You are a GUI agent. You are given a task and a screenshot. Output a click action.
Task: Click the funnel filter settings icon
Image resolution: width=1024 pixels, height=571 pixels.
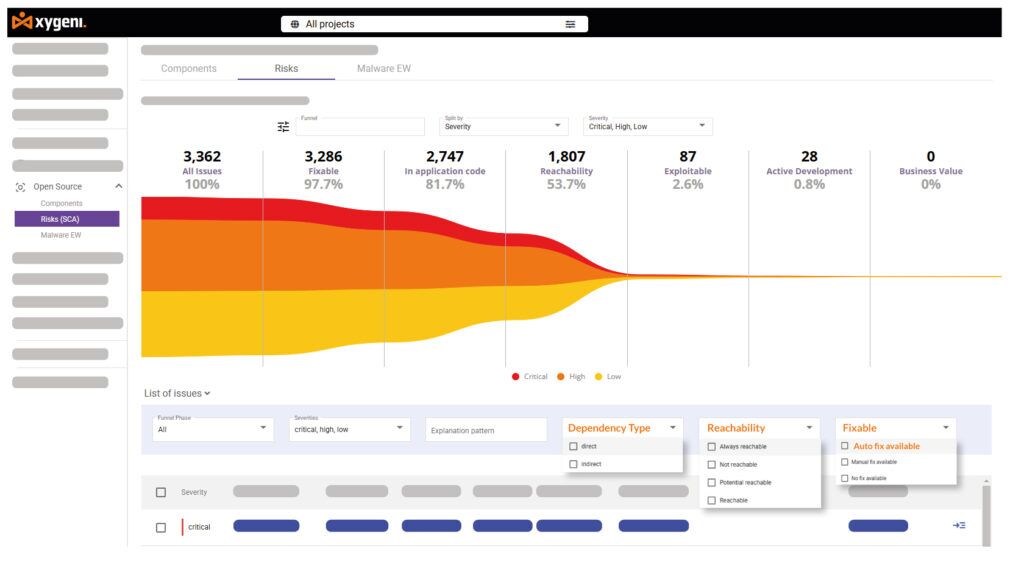point(283,127)
